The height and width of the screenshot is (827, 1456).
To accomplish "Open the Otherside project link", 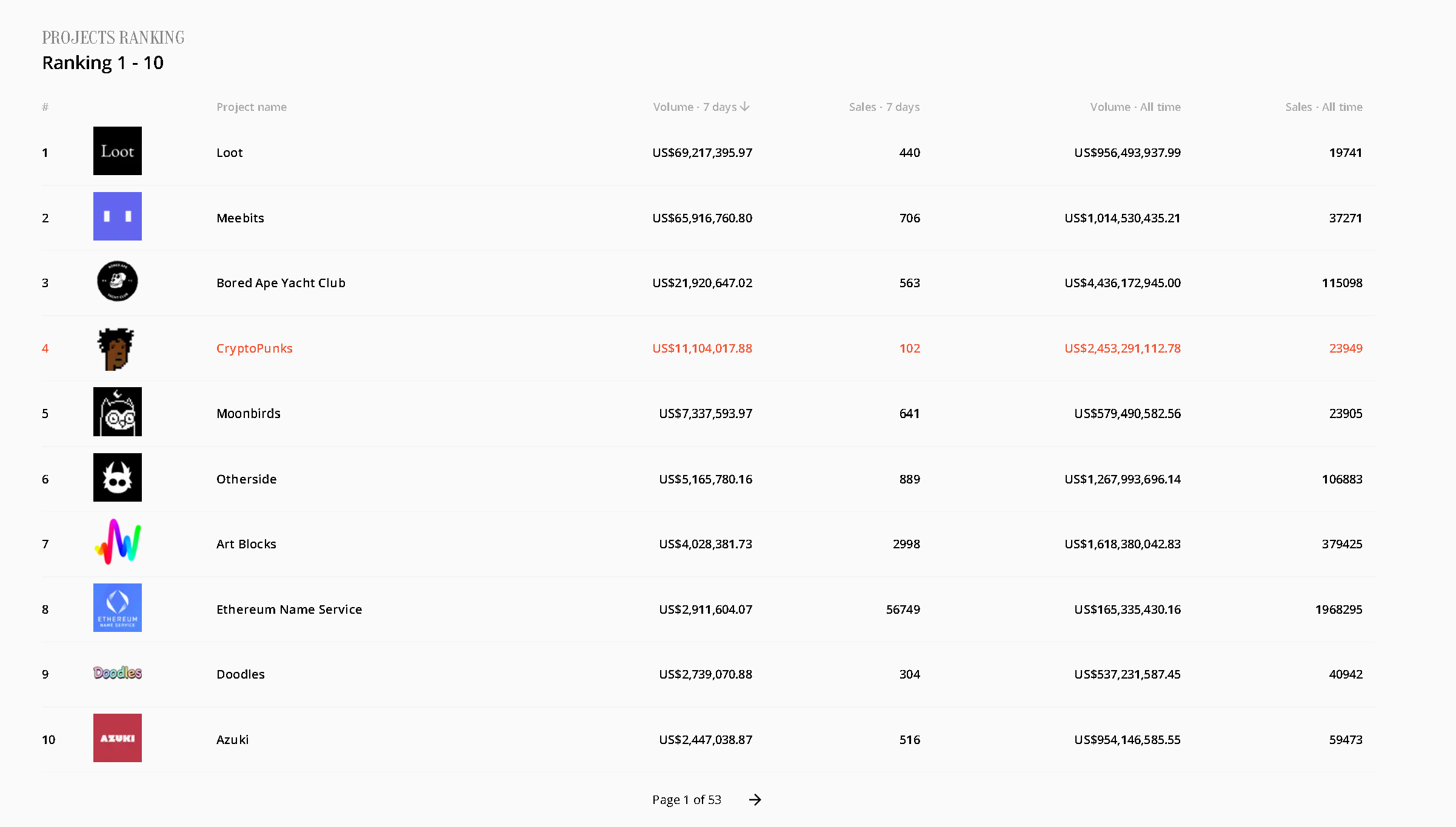I will (247, 479).
